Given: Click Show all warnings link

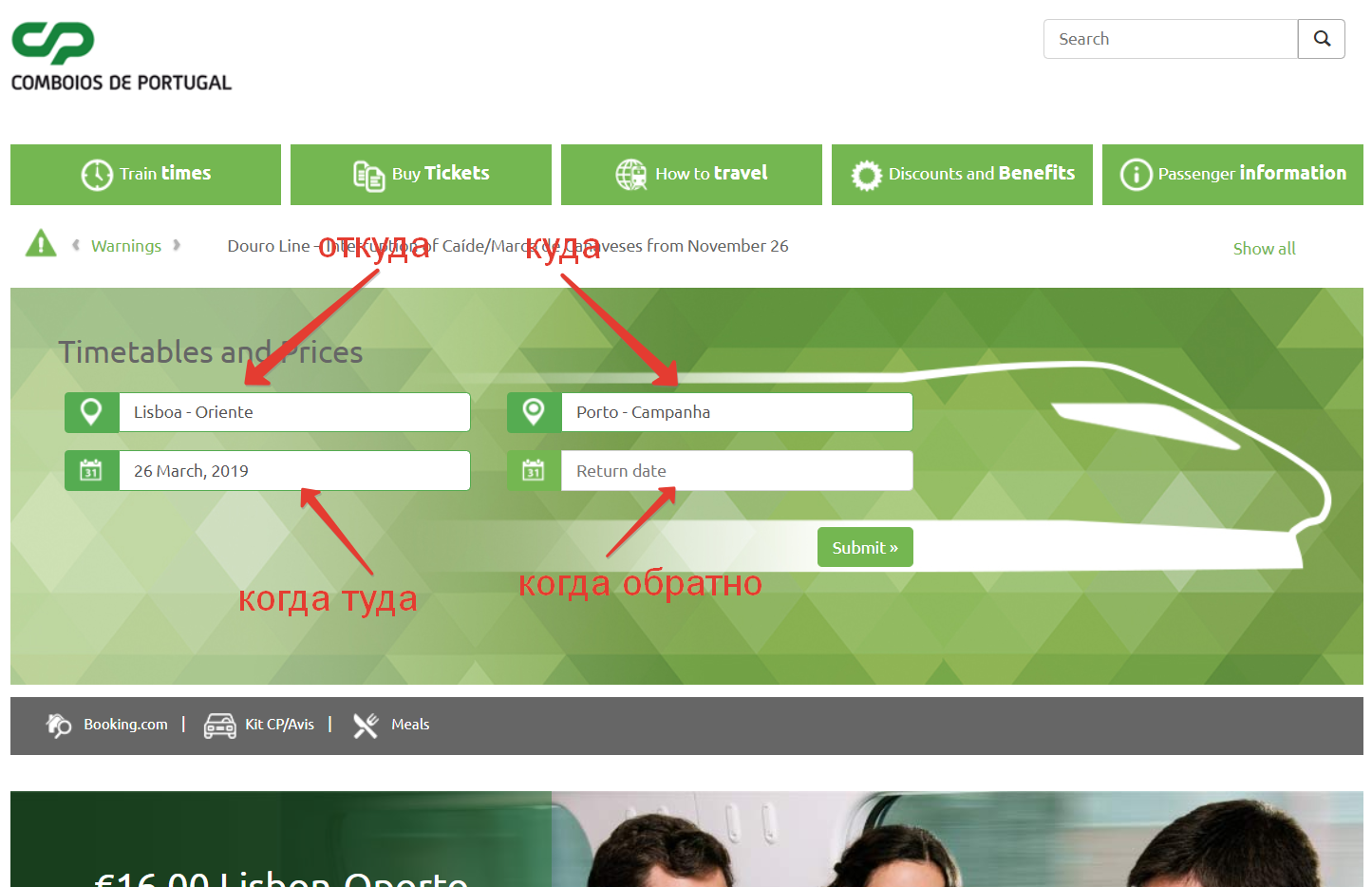Looking at the screenshot, I should pyautogui.click(x=1264, y=249).
